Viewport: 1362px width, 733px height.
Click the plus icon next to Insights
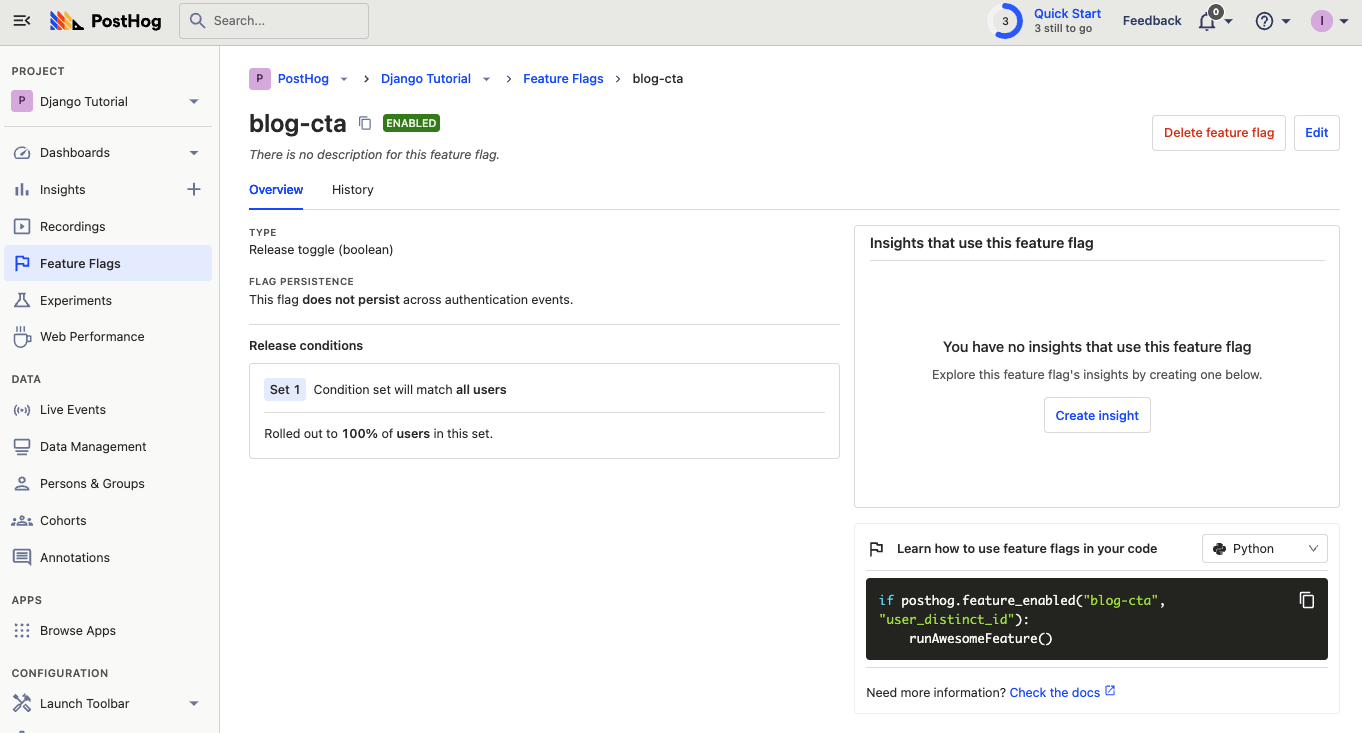click(194, 190)
